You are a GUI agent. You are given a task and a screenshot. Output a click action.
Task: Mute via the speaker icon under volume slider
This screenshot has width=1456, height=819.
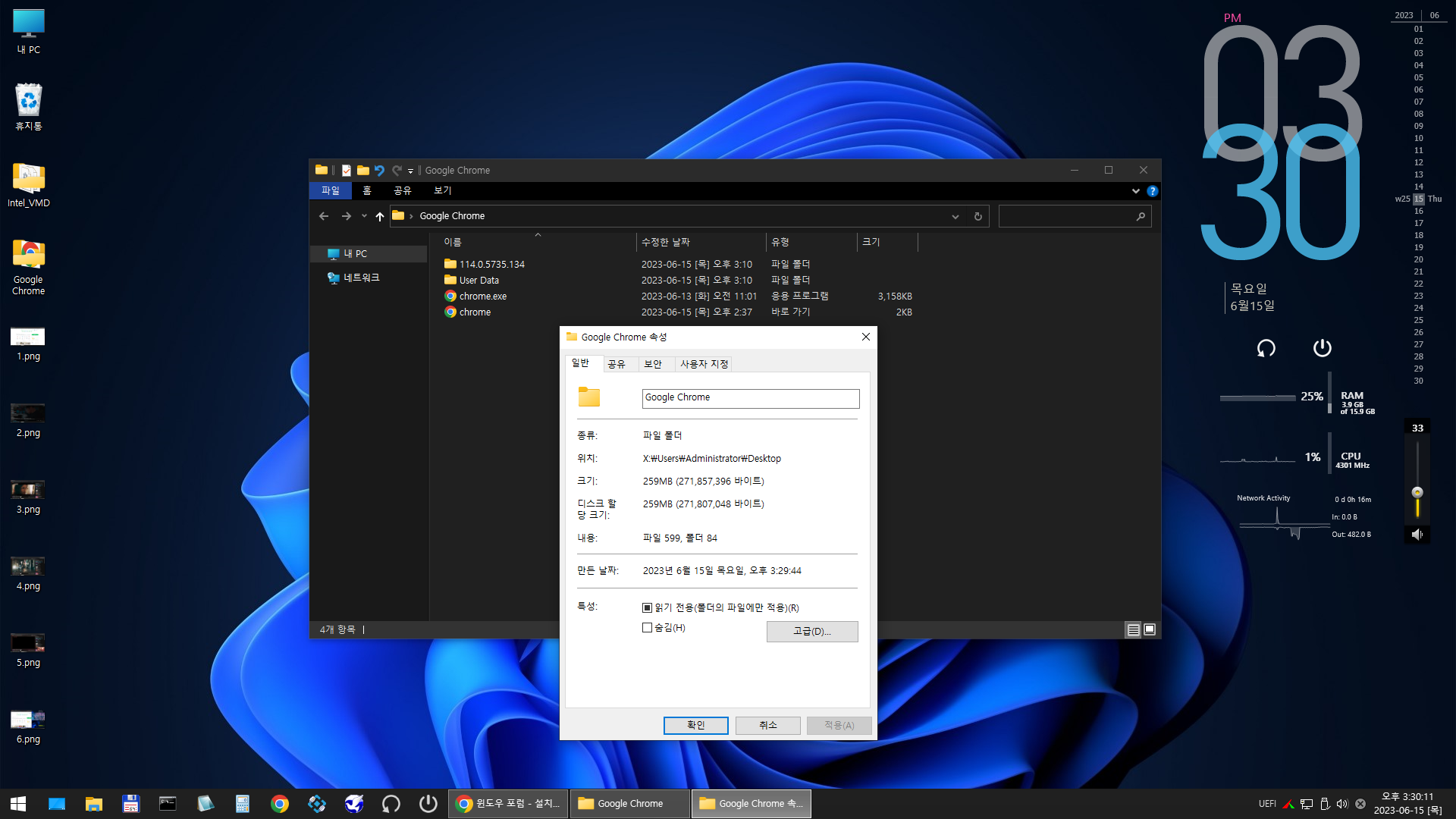pos(1417,535)
